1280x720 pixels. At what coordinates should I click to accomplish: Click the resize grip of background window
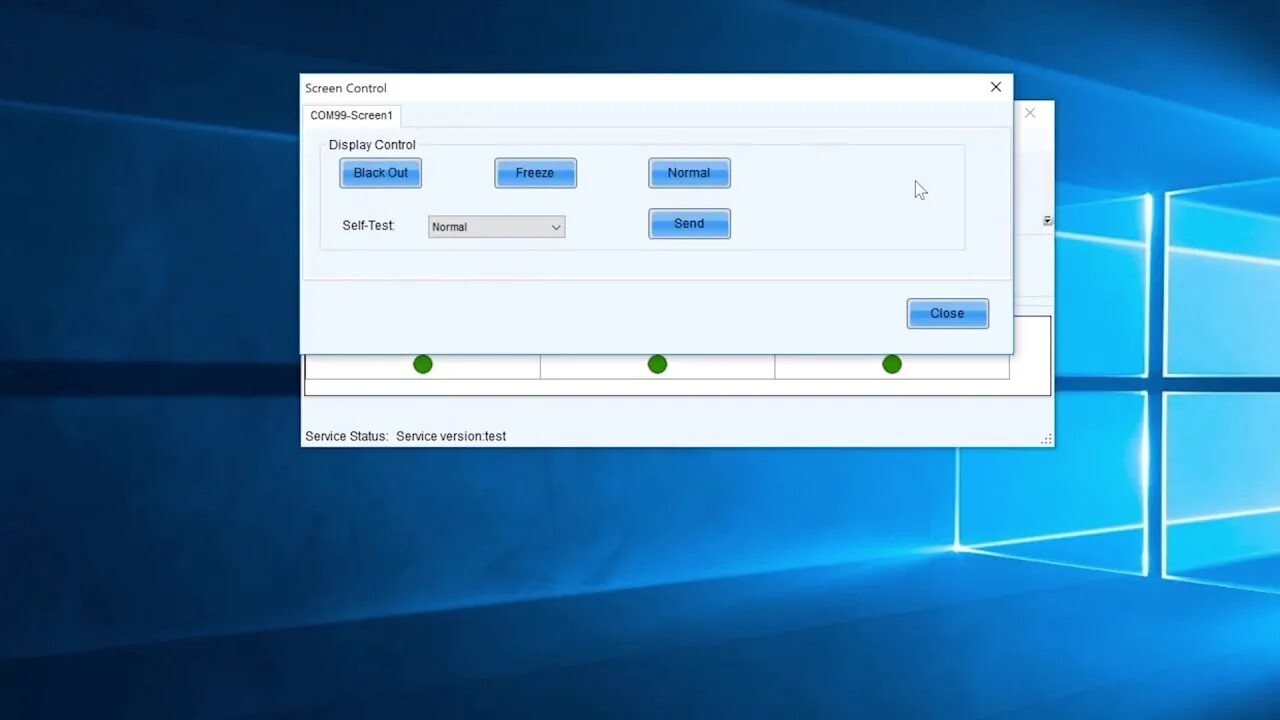[1046, 439]
